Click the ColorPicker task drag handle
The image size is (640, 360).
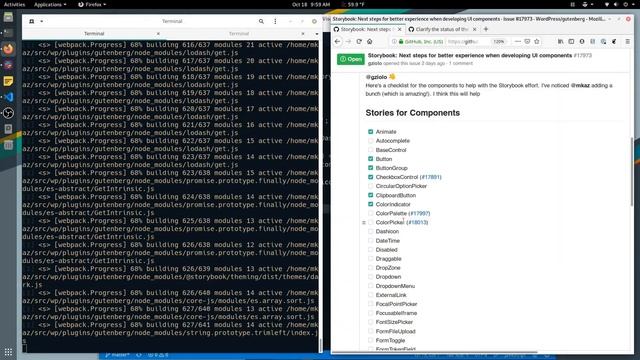(364, 223)
